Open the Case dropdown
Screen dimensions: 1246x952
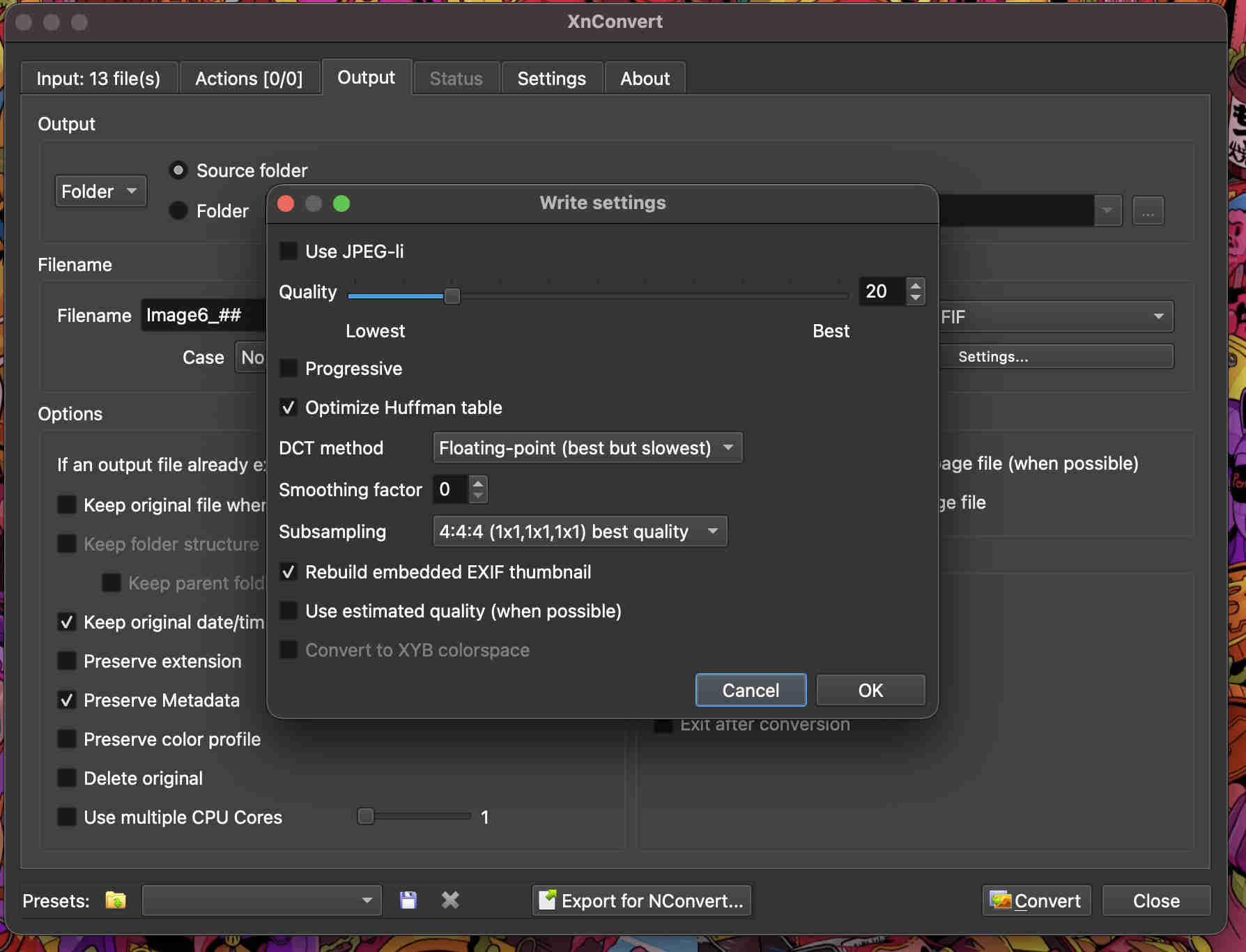251,357
